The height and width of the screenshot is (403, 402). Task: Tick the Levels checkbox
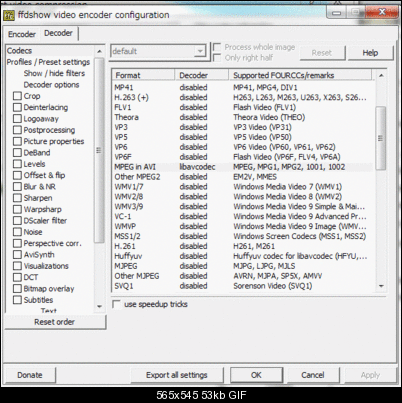tap(17, 164)
